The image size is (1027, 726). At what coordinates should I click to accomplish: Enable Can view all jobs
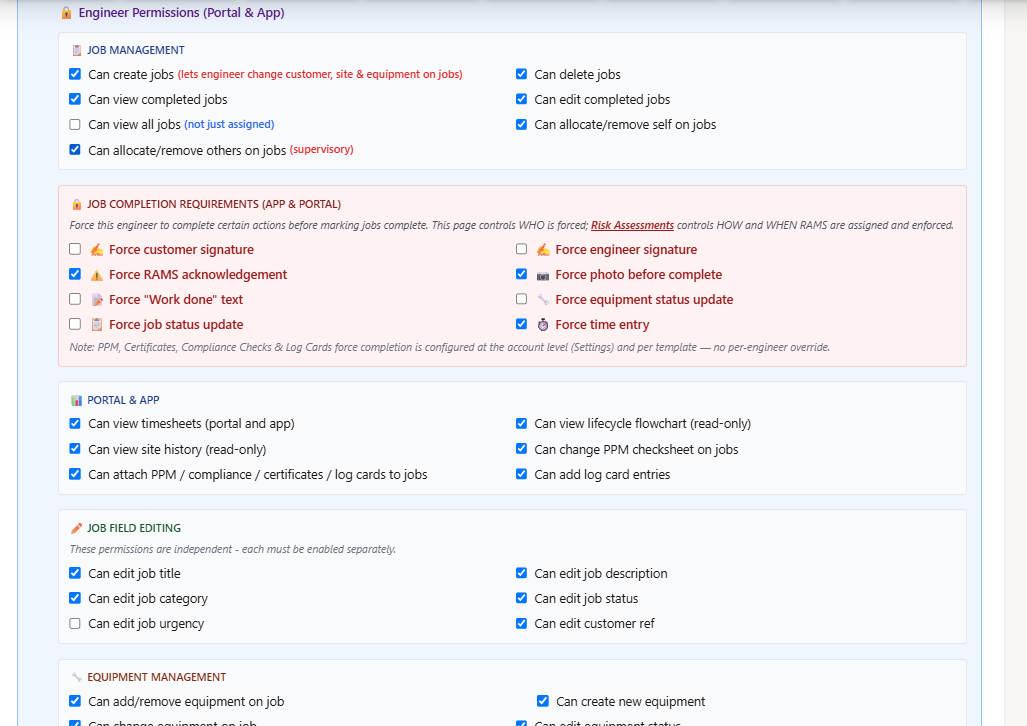pyautogui.click(x=75, y=124)
